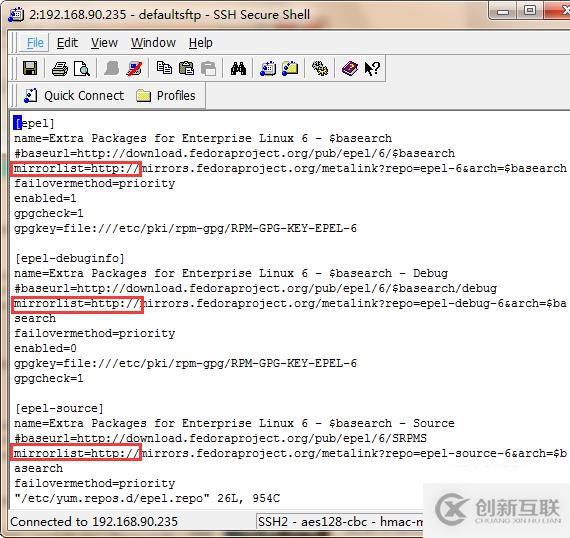Image resolution: width=570 pixels, height=538 pixels.
Task: Click the grayed Connect icon in toolbar
Action: coord(112,68)
